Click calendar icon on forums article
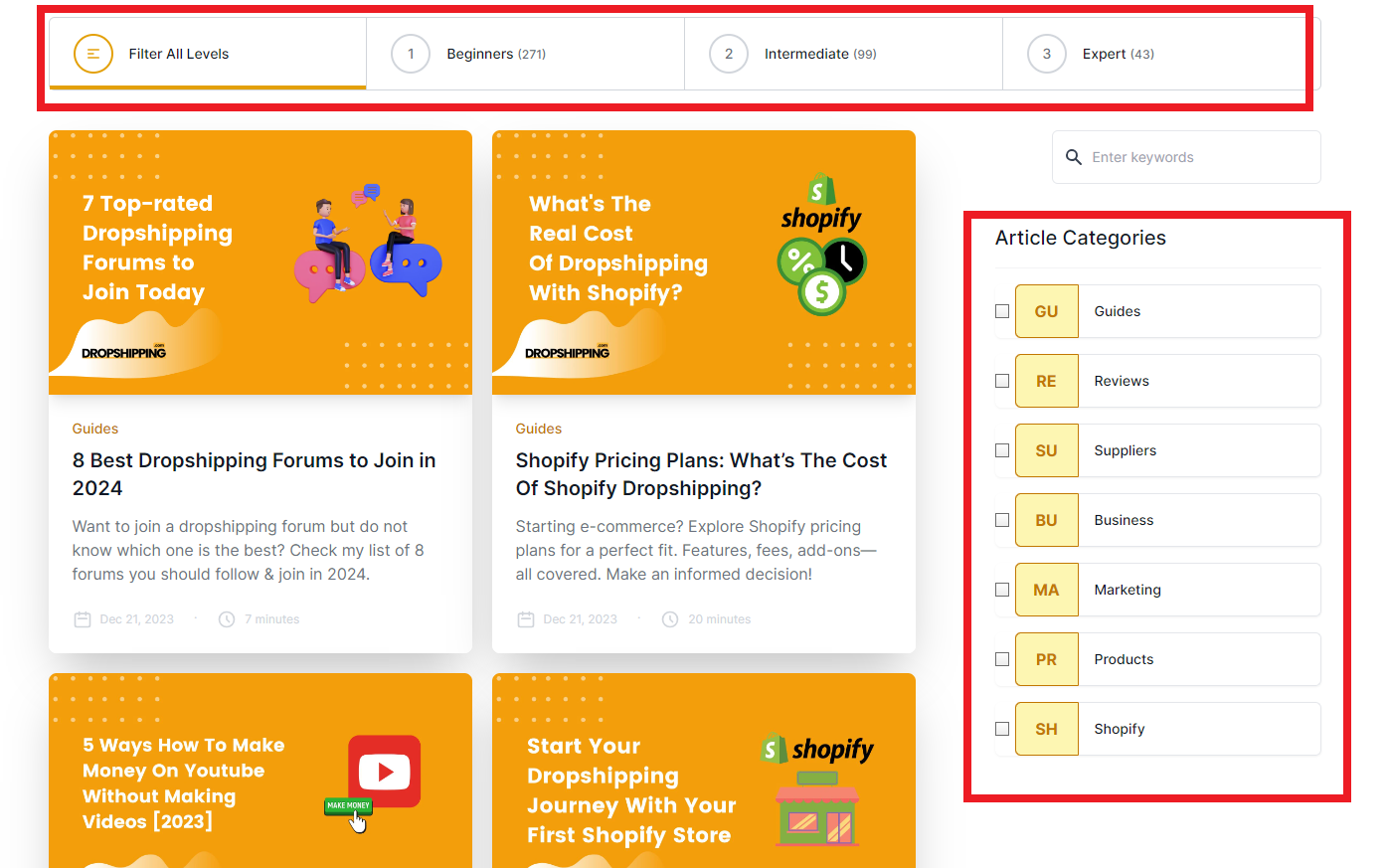The width and height of the screenshot is (1388, 868). coord(83,619)
